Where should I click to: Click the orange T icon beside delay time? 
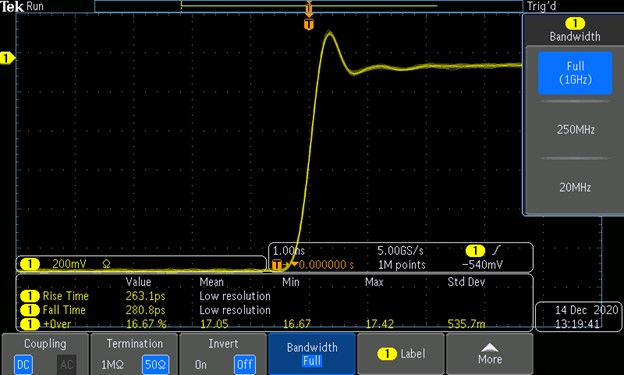click(x=277, y=265)
